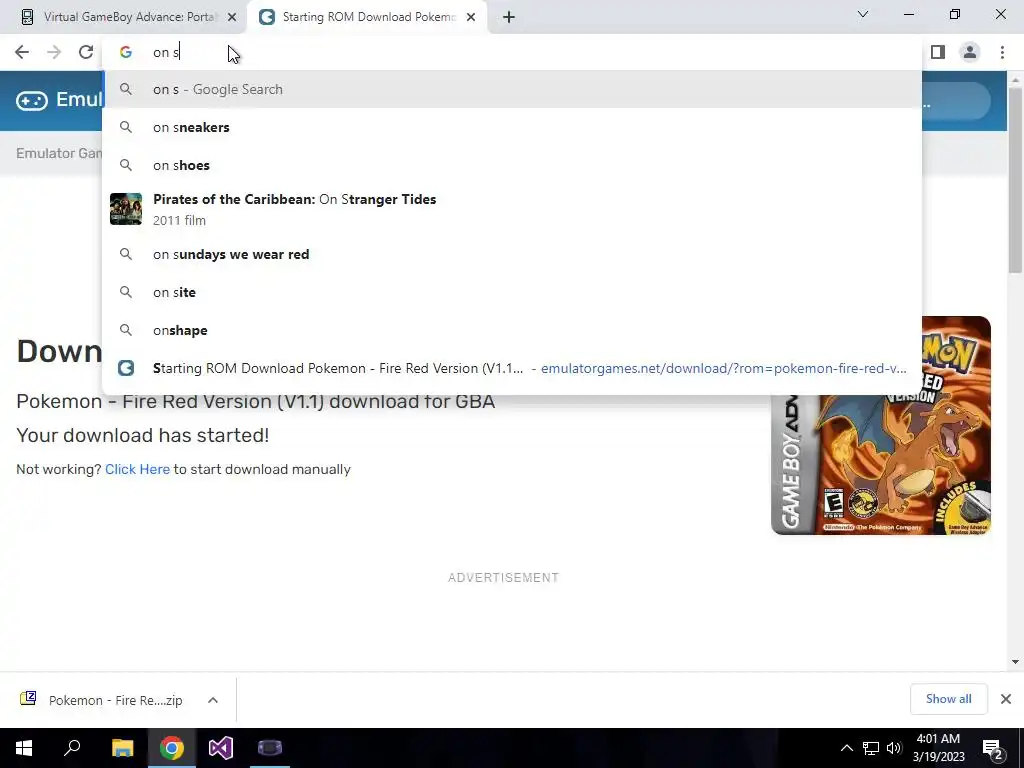The height and width of the screenshot is (768, 1024).
Task: Expand the tab search chevron
Action: pyautogui.click(x=863, y=14)
